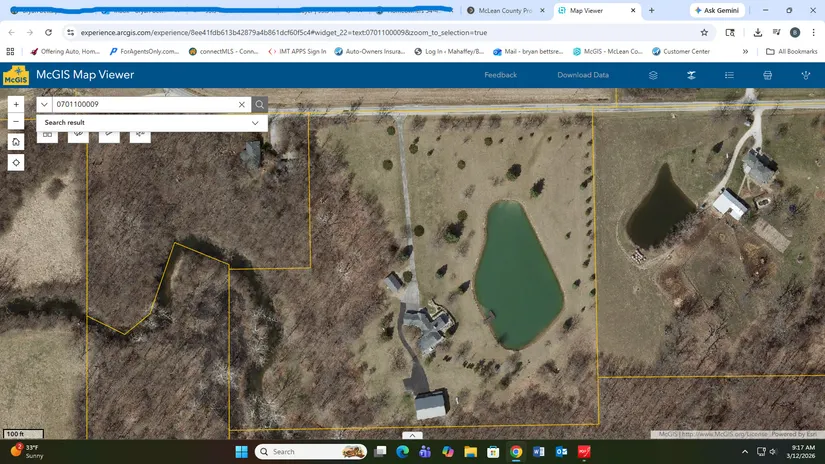Zoom in on the map
The height and width of the screenshot is (464, 825).
(16, 104)
